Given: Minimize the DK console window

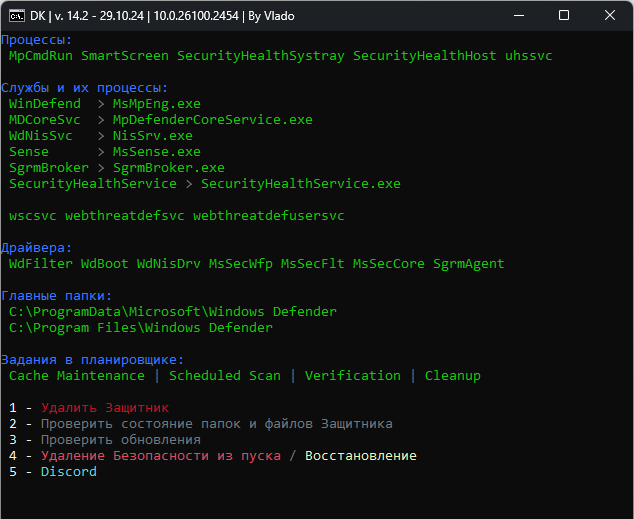Looking at the screenshot, I should pyautogui.click(x=519, y=16).
